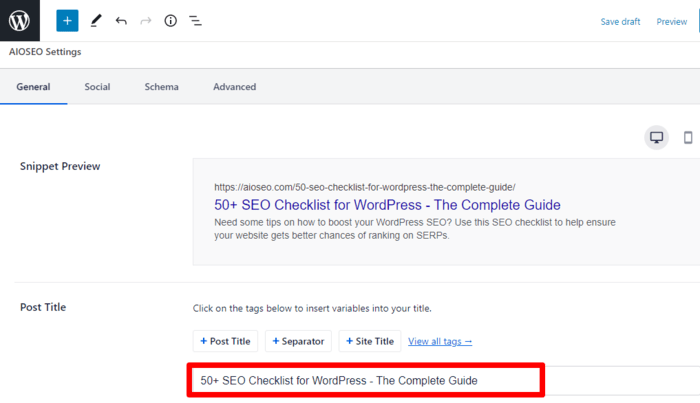Image resolution: width=700 pixels, height=403 pixels.
Task: Insert the Site Title tag
Action: click(370, 341)
